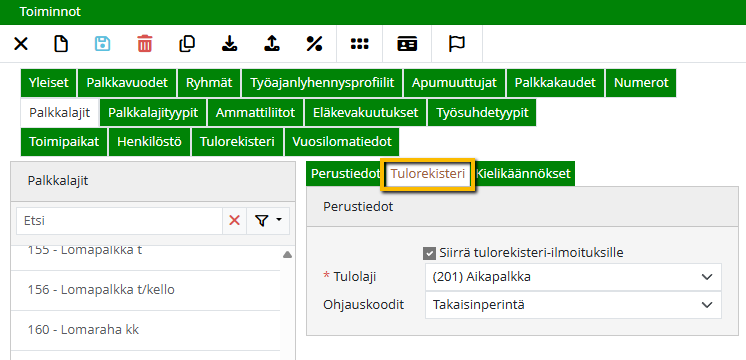746x360 pixels.
Task: Click the download/import tray icon
Action: coord(229,44)
